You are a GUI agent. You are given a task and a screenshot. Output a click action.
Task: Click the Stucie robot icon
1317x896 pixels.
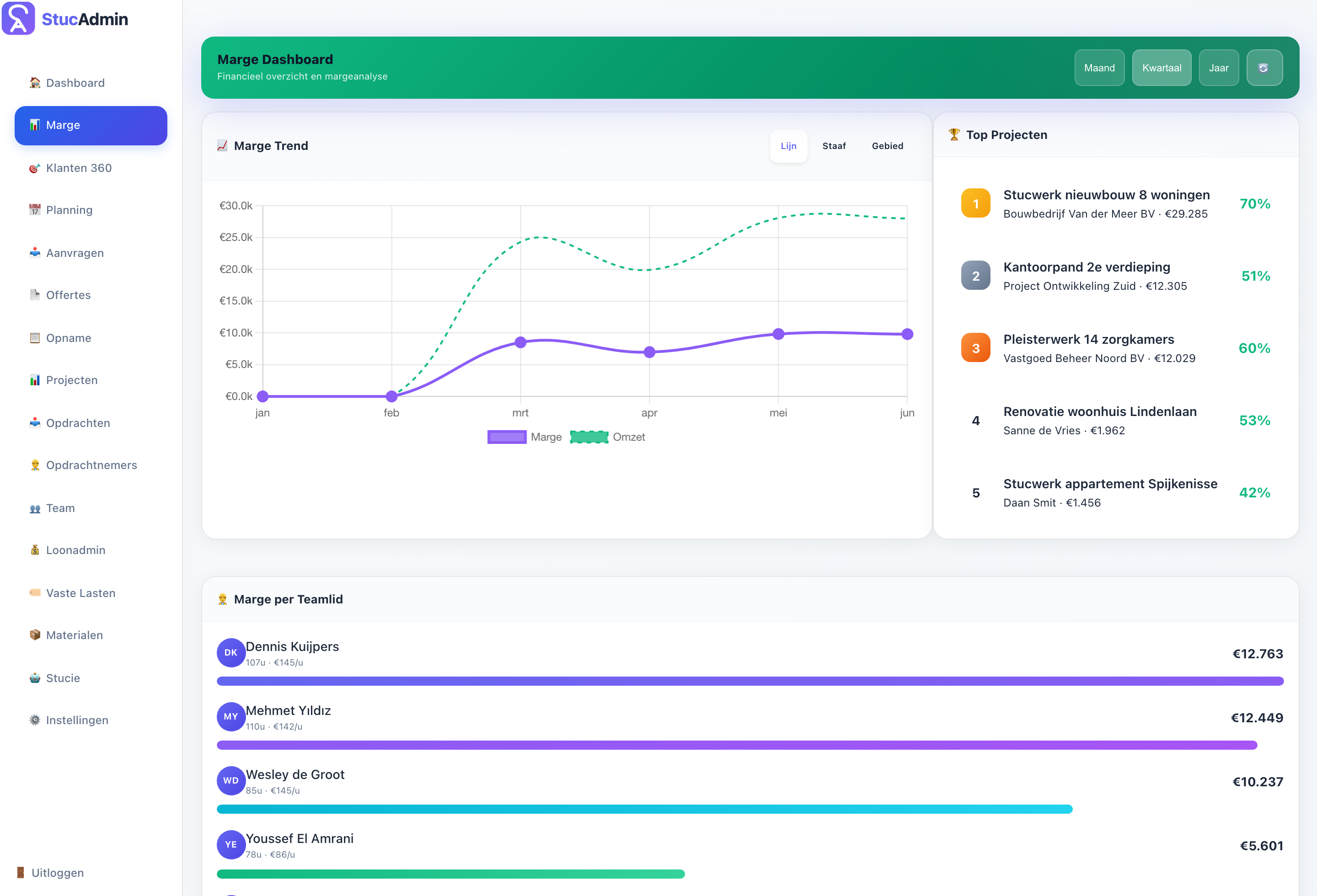click(35, 678)
